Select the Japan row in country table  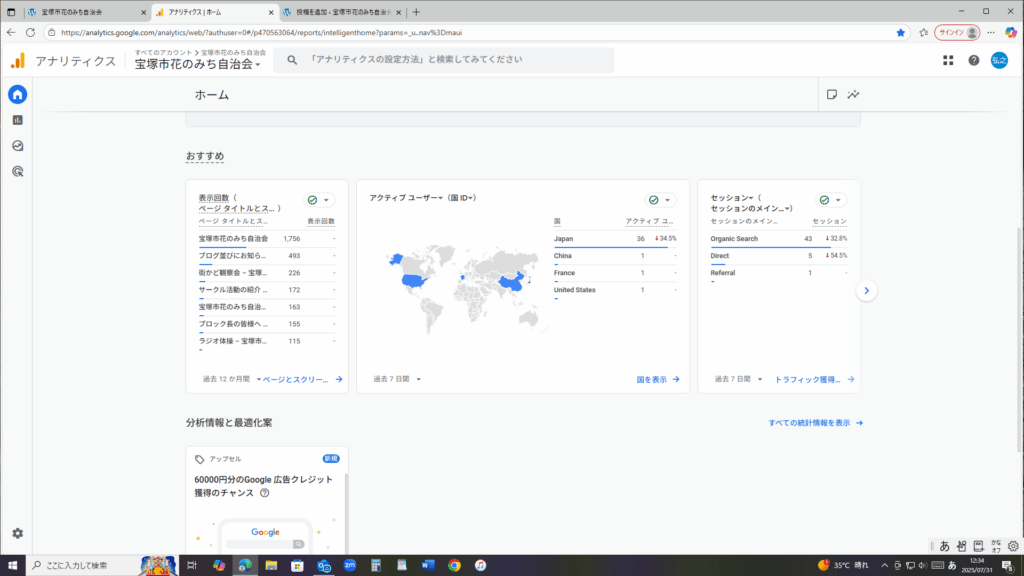click(x=615, y=239)
